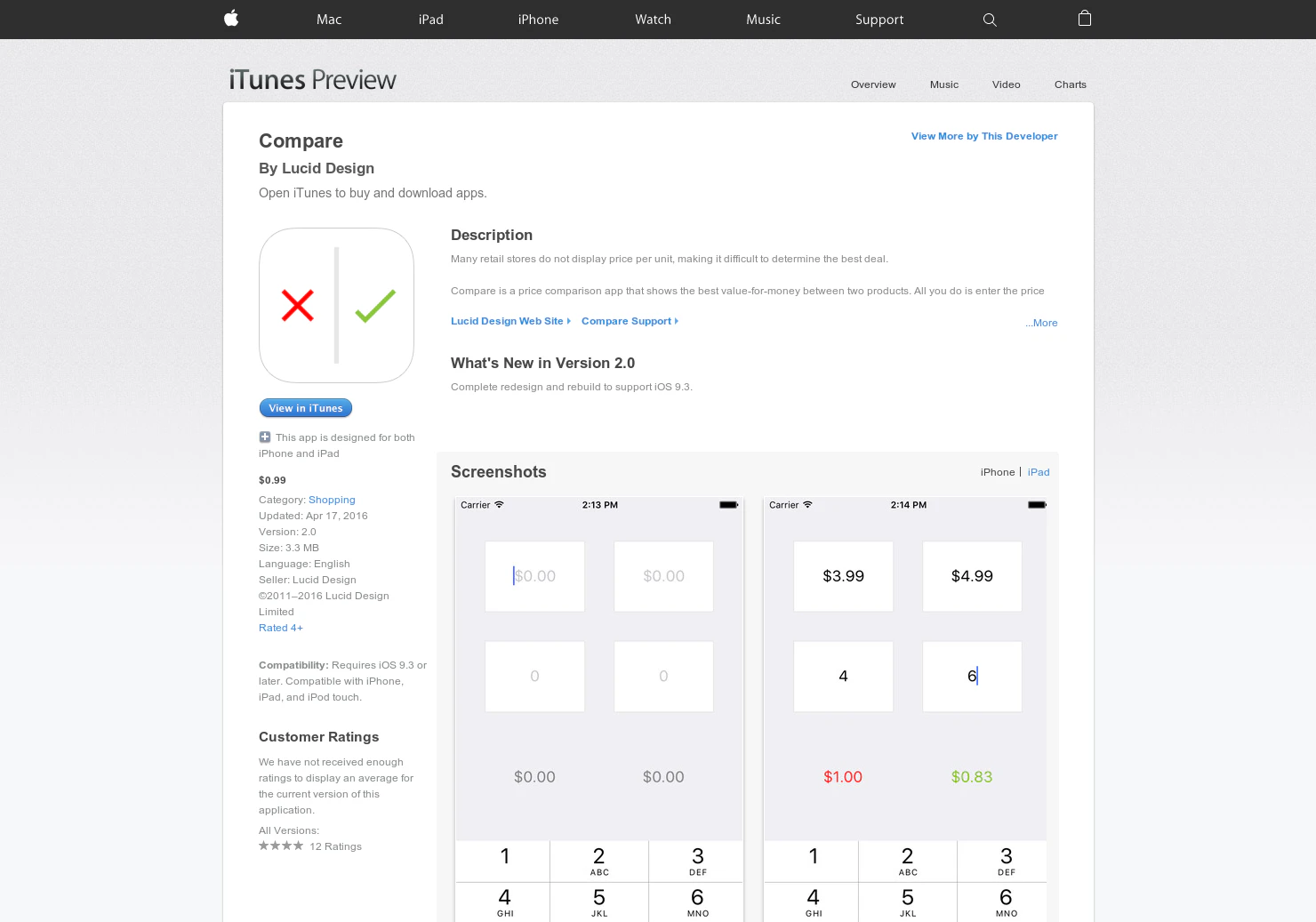
Task: Expand description with ...More
Action: coord(1041,323)
